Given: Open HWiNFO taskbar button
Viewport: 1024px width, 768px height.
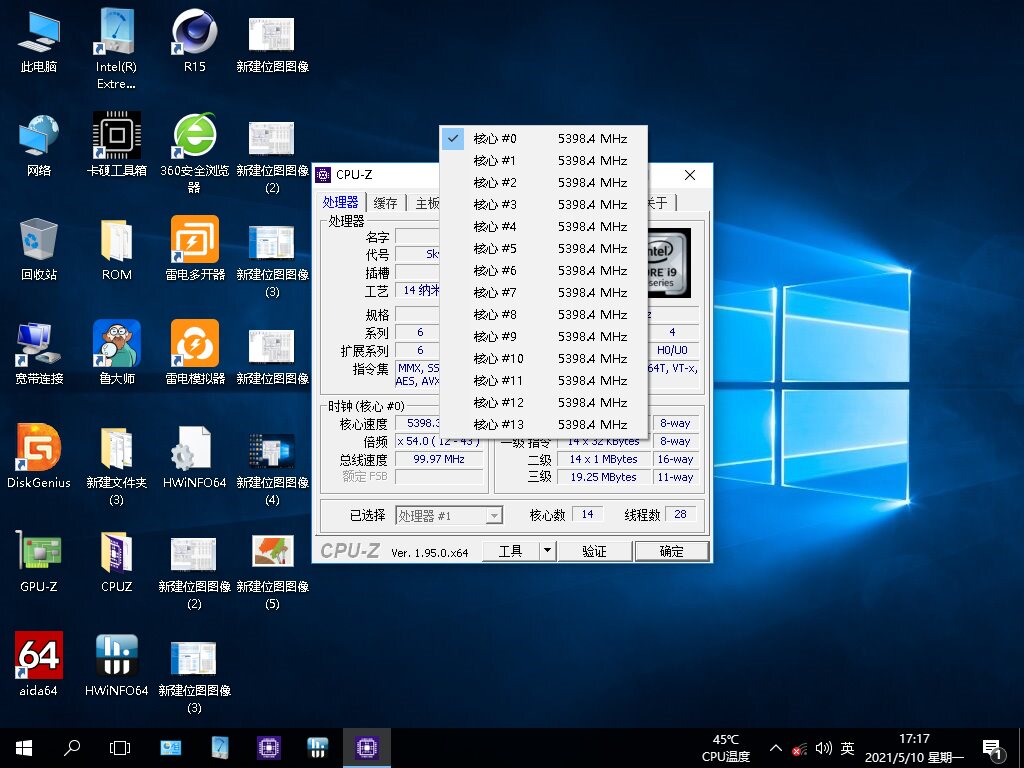Looking at the screenshot, I should tap(317, 748).
